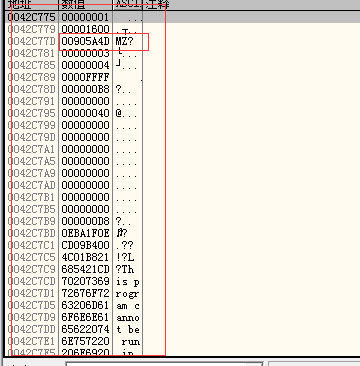360x366 pixels.
Task: Click value 00001600
Action: (x=85, y=29)
